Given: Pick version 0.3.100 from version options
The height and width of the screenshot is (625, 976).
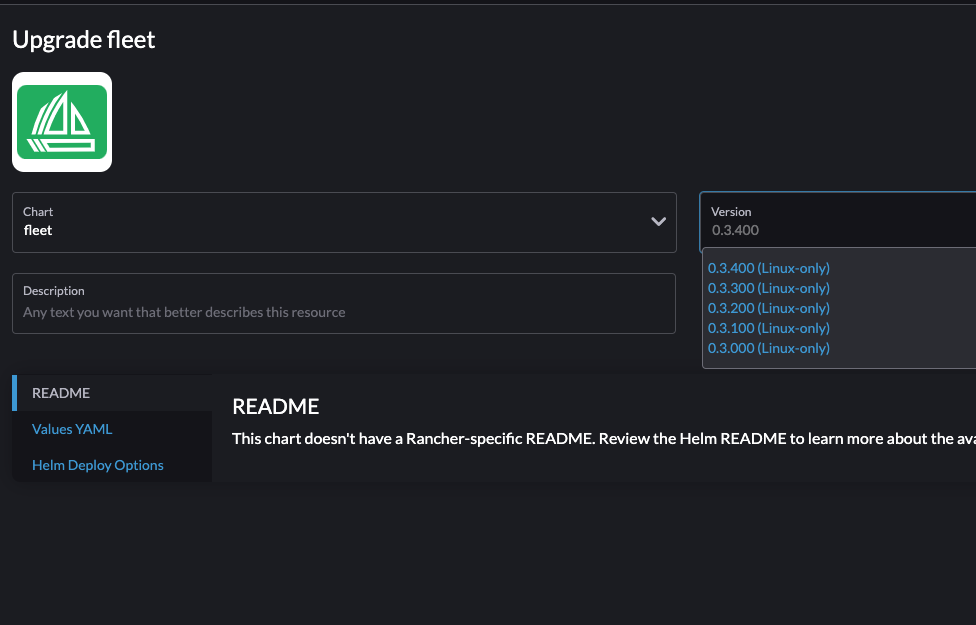Looking at the screenshot, I should (768, 328).
